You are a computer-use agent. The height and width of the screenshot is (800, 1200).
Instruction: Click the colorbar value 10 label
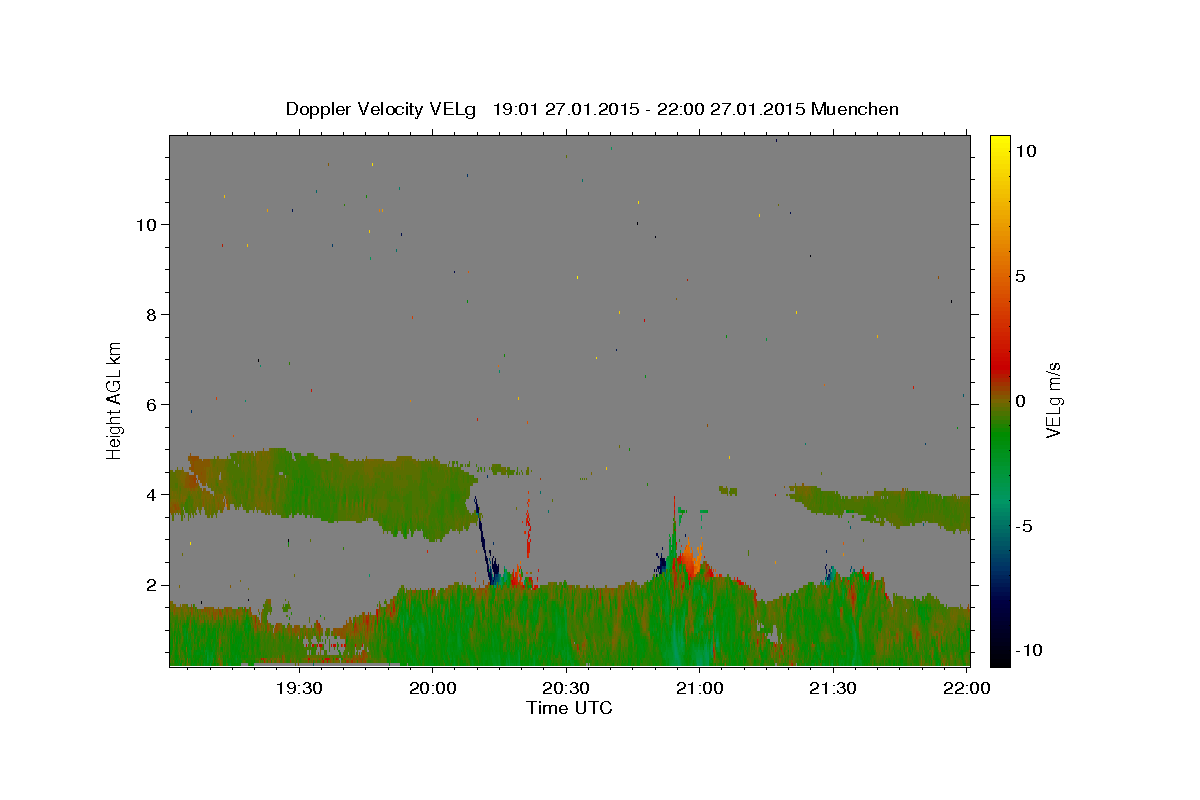tap(1025, 150)
